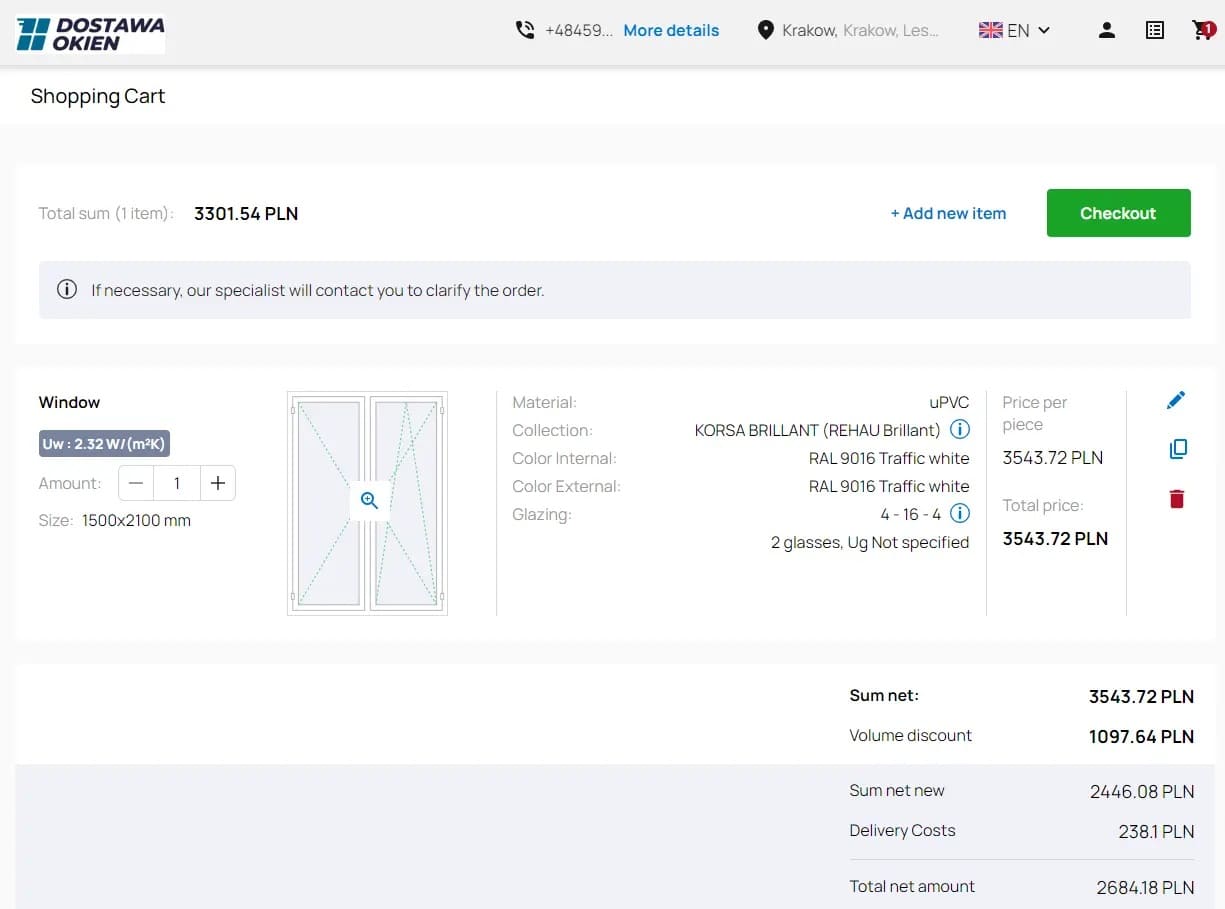Click the amount quantity input field
The image size is (1225, 909).
177,482
